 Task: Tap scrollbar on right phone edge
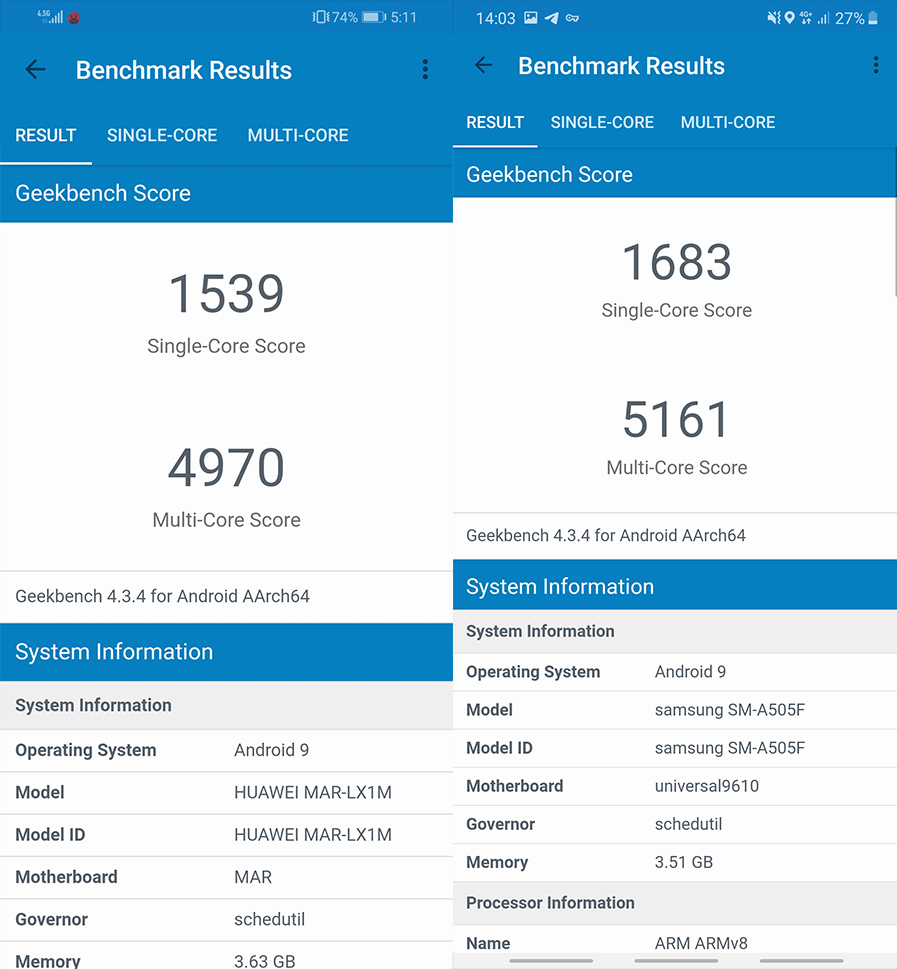[895, 247]
